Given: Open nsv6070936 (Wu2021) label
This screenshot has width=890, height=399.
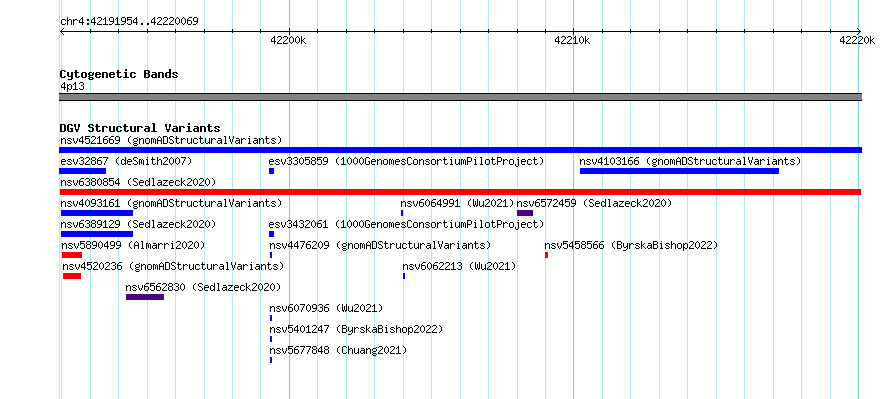Looking at the screenshot, I should point(326,308).
